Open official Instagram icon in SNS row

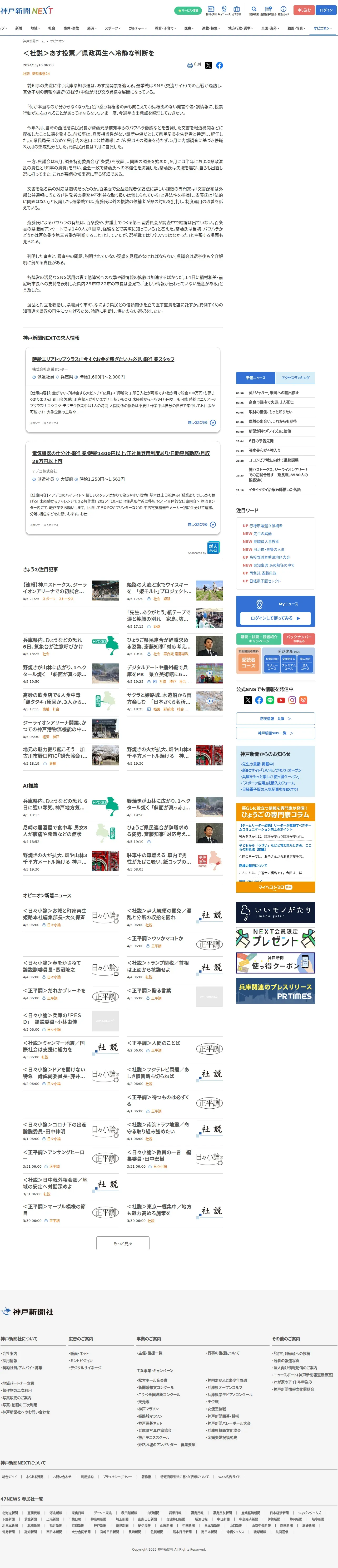click(x=292, y=700)
